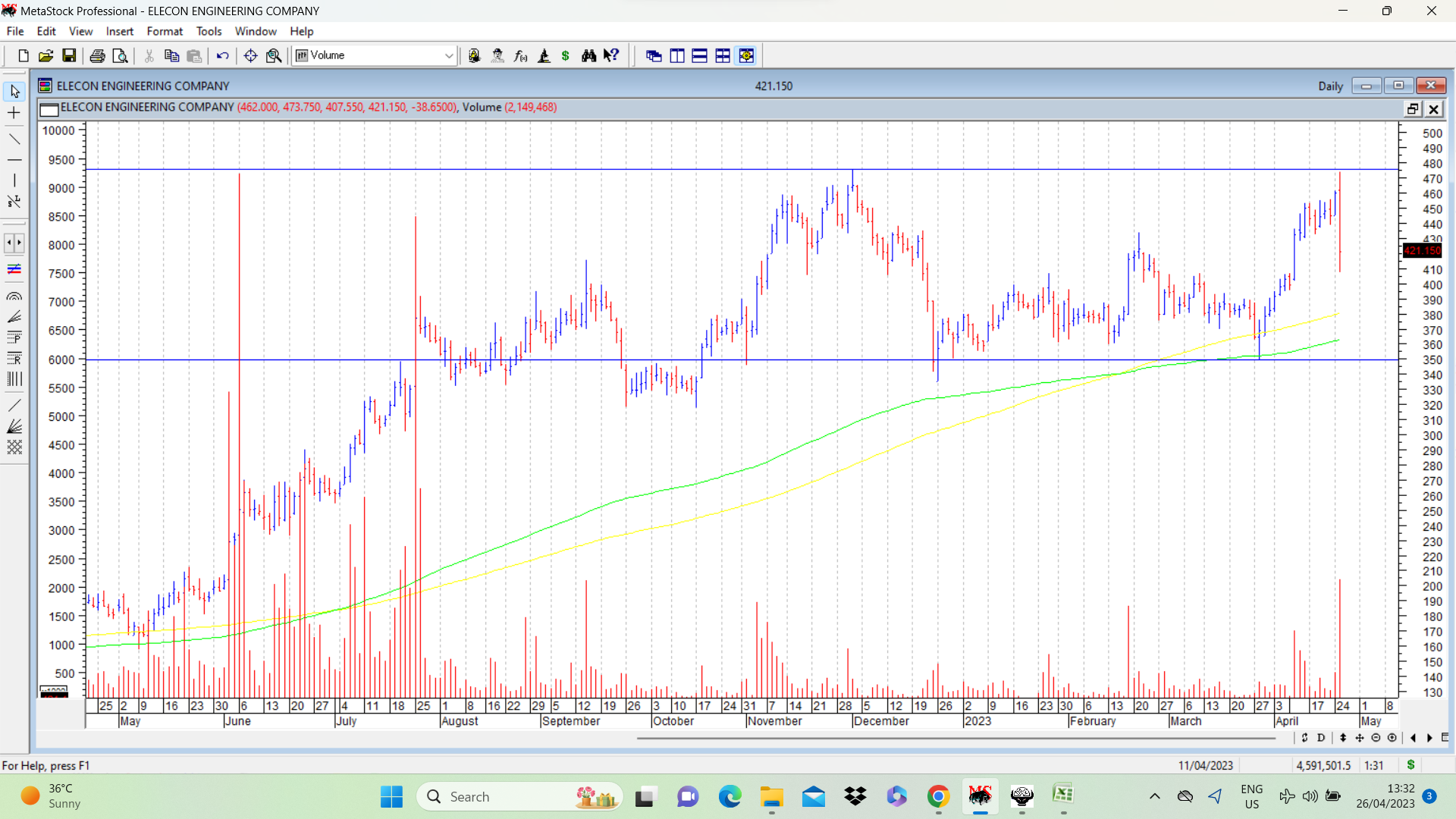Select the crosshairs tool icon in toolbar
Viewport: 1456px width, 819px height.
tap(250, 55)
